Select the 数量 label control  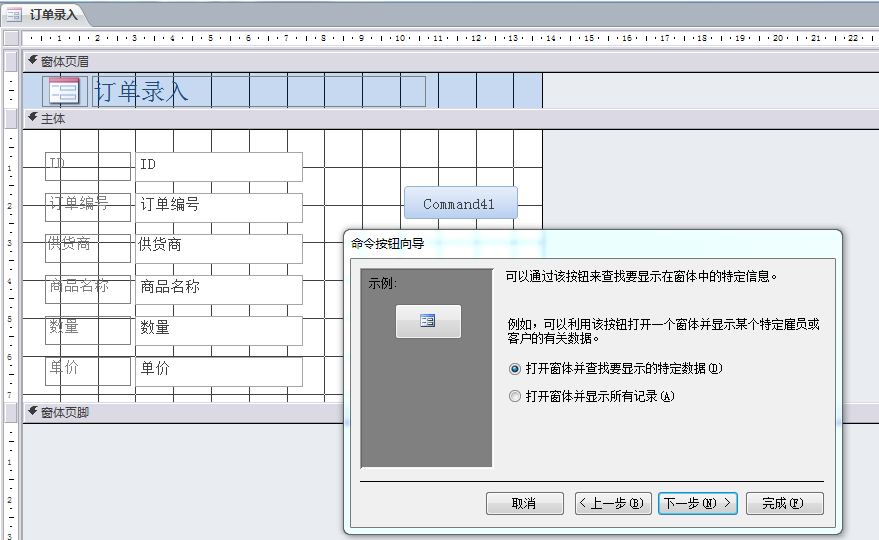pos(88,330)
